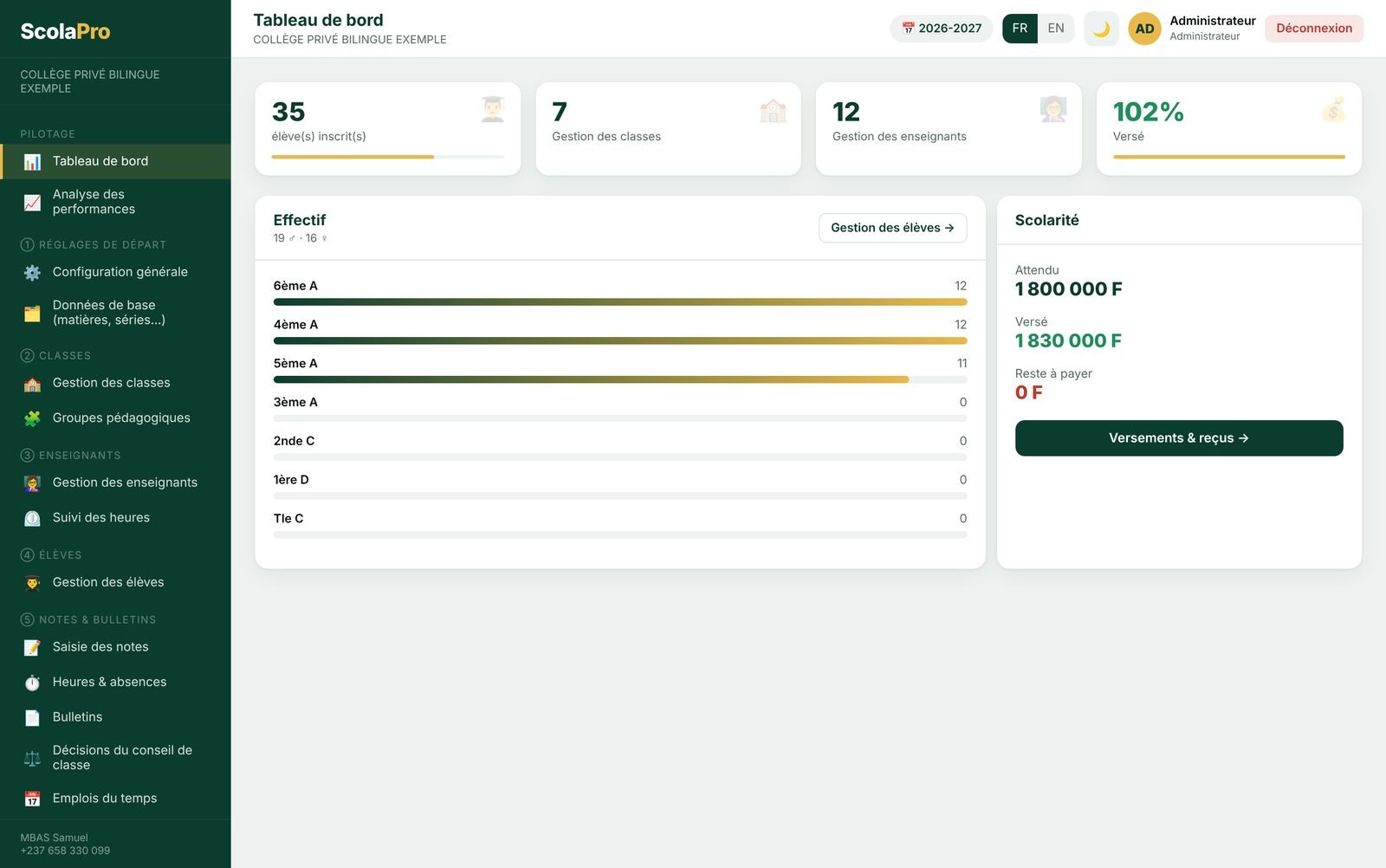1386x868 pixels.
Task: Open Emplois du temps menu item
Action: (x=115, y=799)
